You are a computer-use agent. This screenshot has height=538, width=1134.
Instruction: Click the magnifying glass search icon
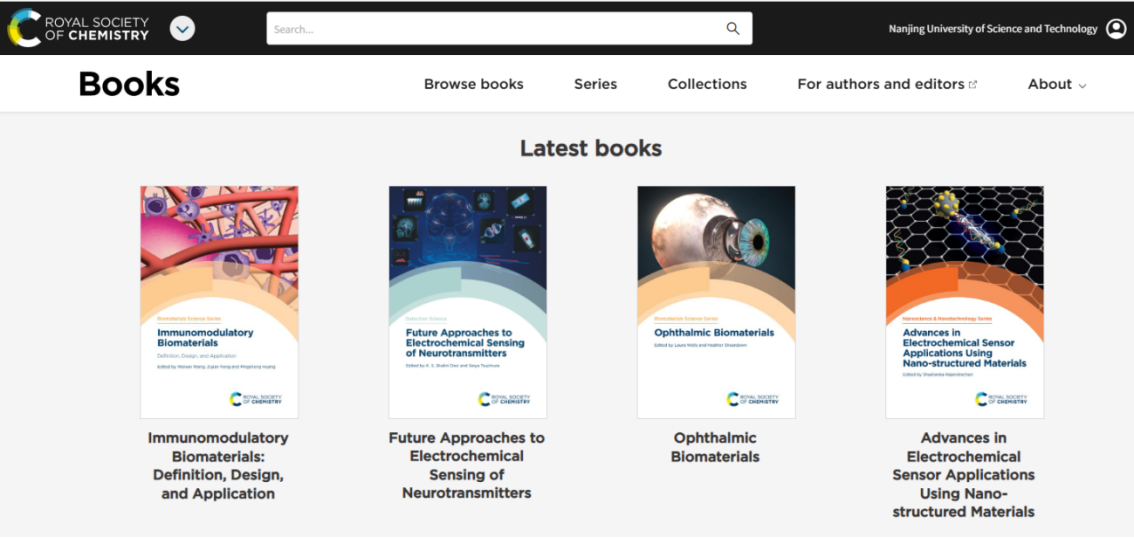pos(733,29)
